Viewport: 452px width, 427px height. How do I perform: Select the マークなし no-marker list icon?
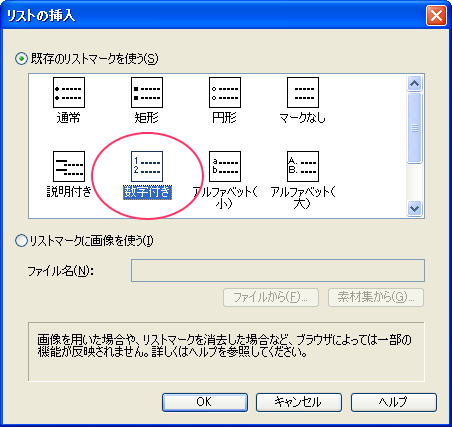tap(303, 93)
